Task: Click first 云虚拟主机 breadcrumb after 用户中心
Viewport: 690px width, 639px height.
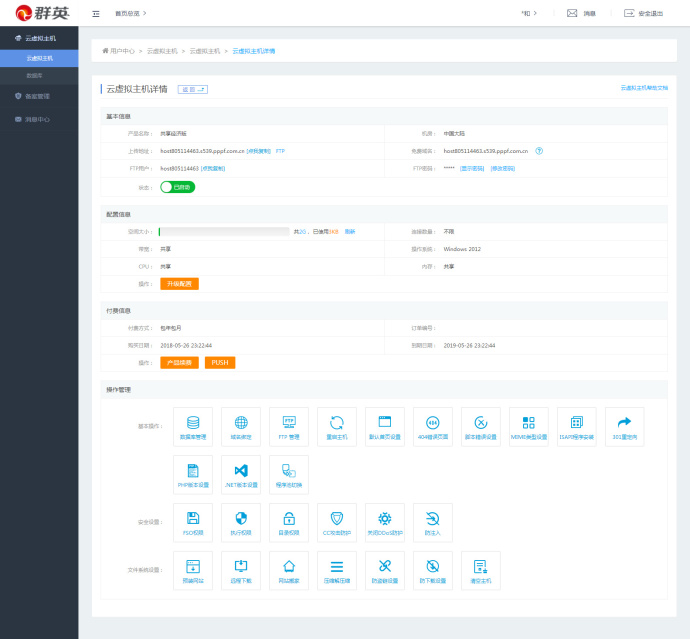Action: [x=162, y=51]
